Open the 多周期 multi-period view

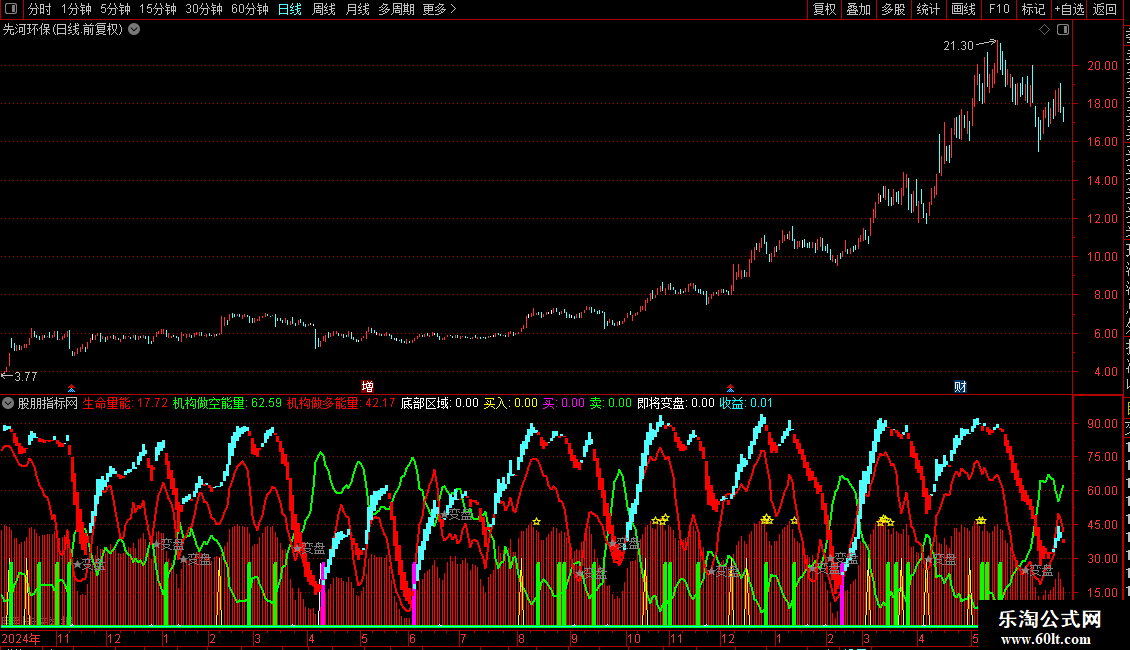point(396,9)
